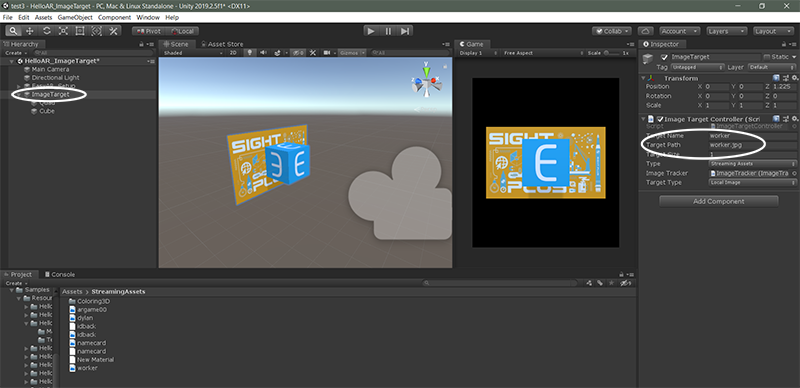Open Hierarchy Create dropdown
Image resolution: width=800 pixels, height=388 pixels.
pos(16,53)
